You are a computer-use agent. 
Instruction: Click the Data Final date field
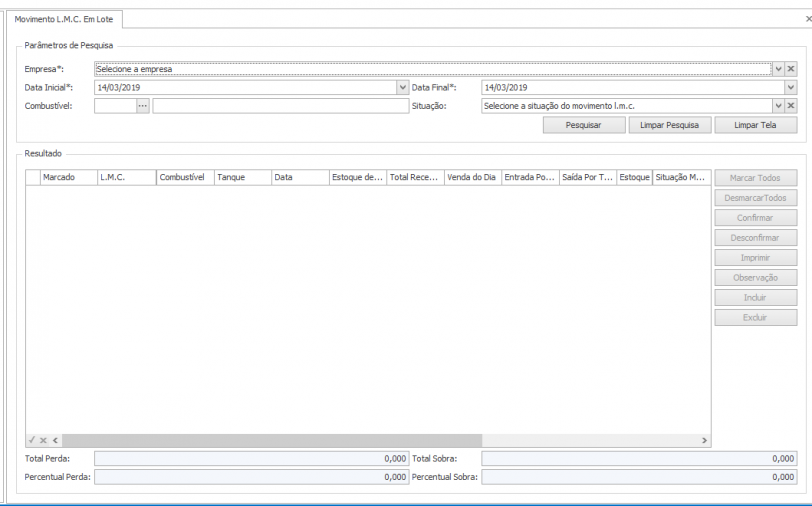tap(633, 88)
